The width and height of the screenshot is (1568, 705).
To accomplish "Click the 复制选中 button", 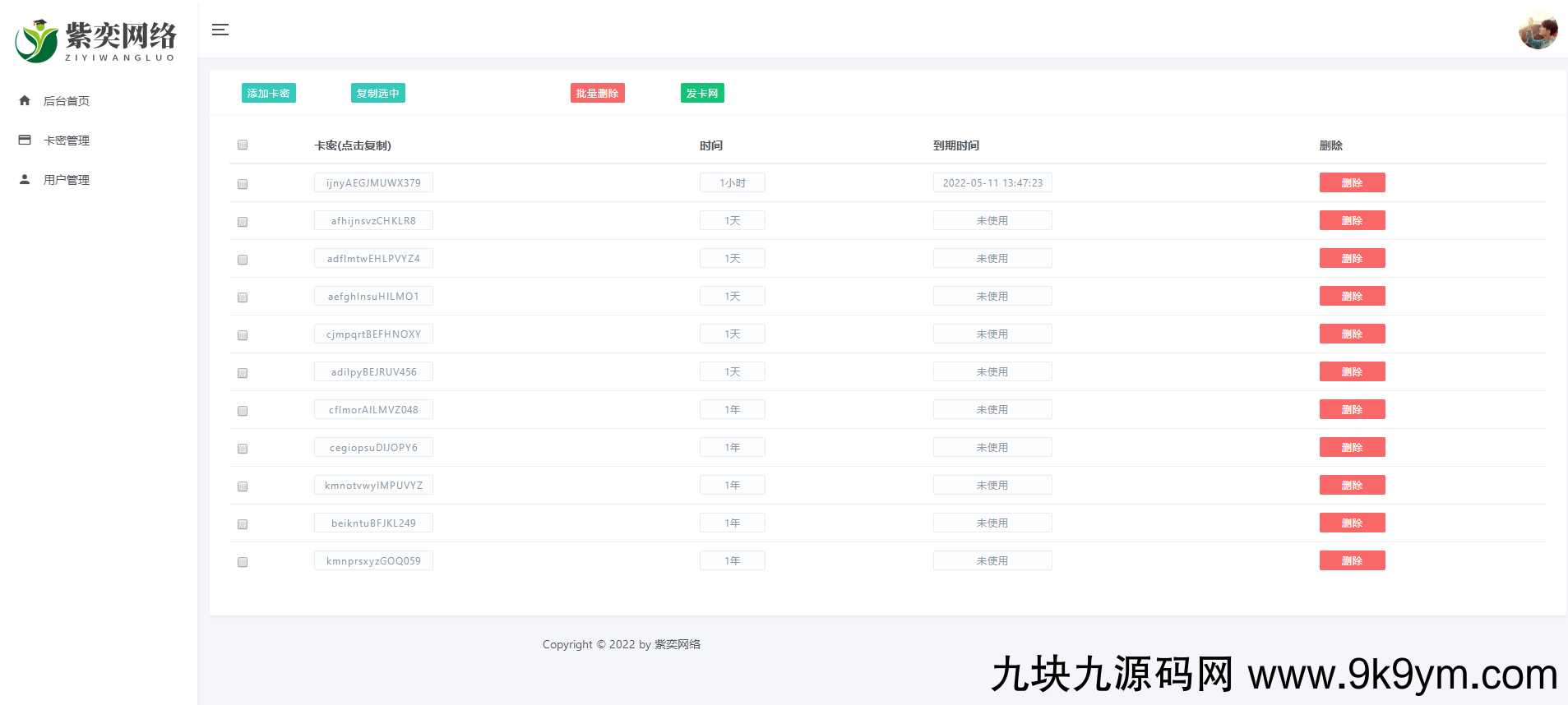I will pyautogui.click(x=377, y=94).
